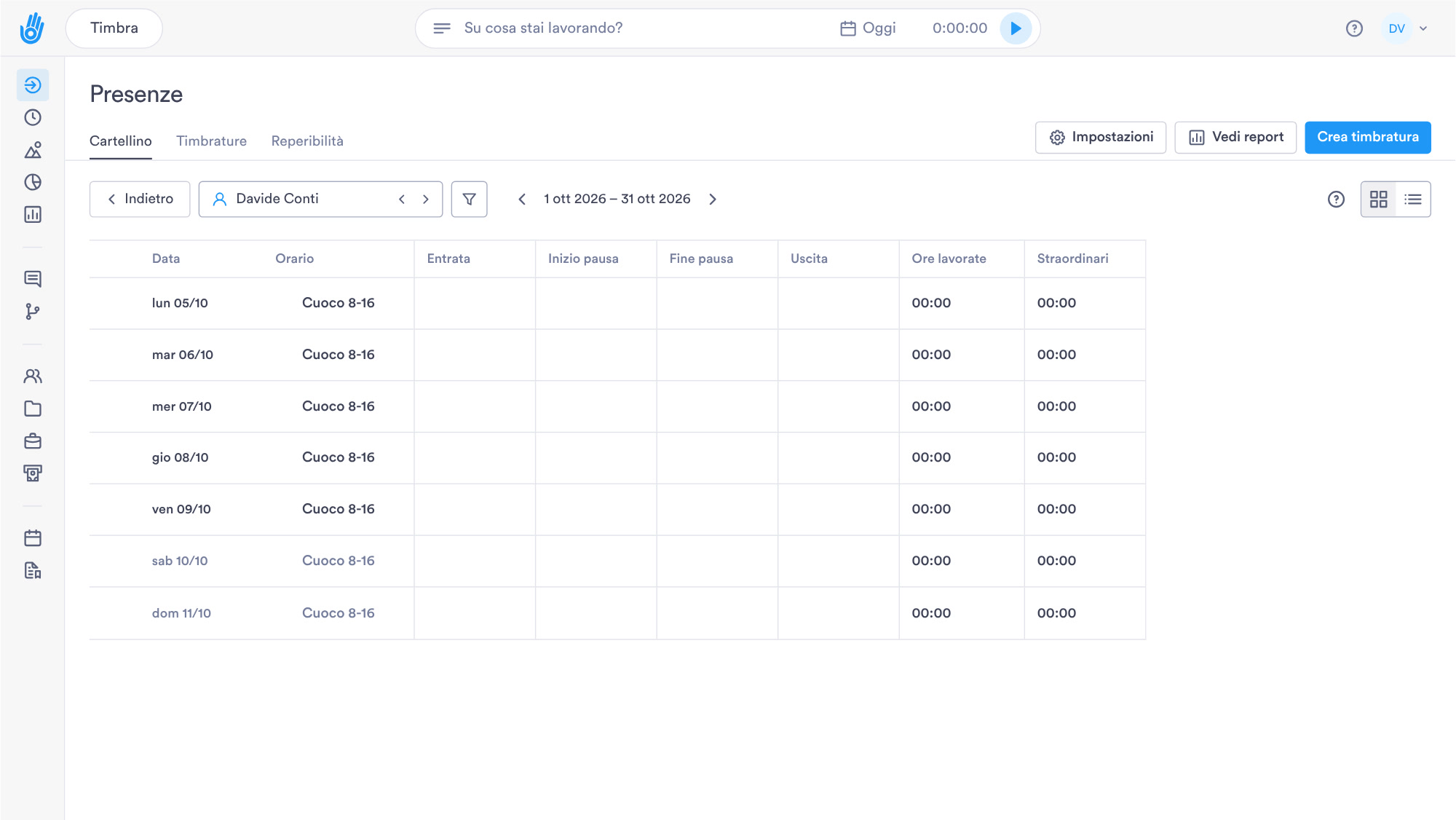Open help icon near view toggles
The width and height of the screenshot is (1456, 820).
(x=1336, y=200)
